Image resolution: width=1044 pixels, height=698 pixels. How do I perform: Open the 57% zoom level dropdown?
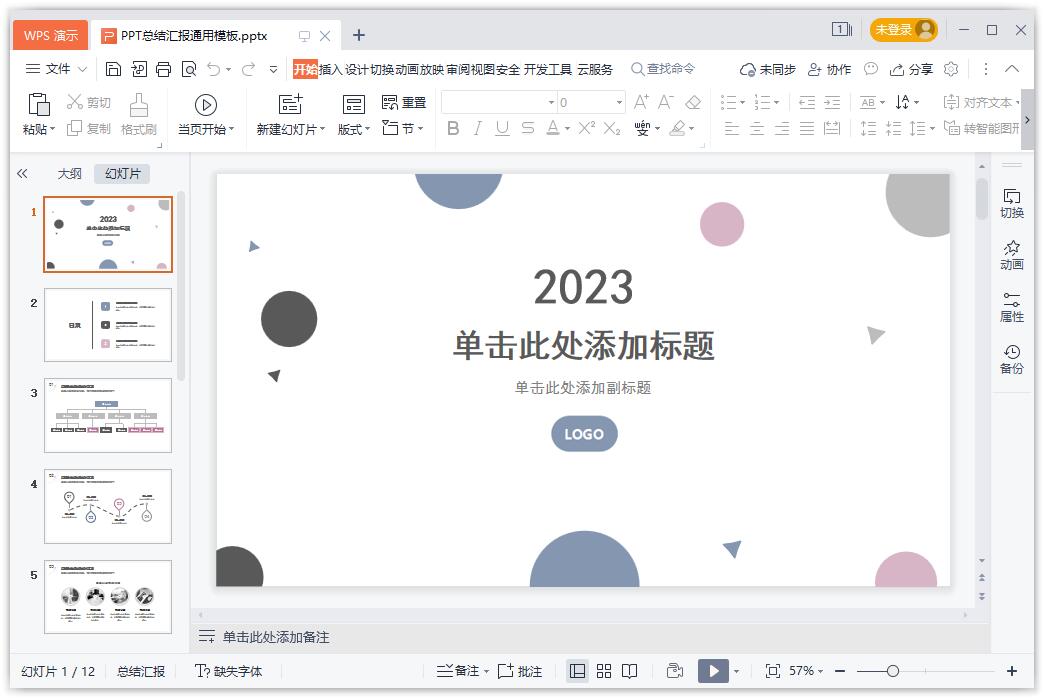coord(805,671)
